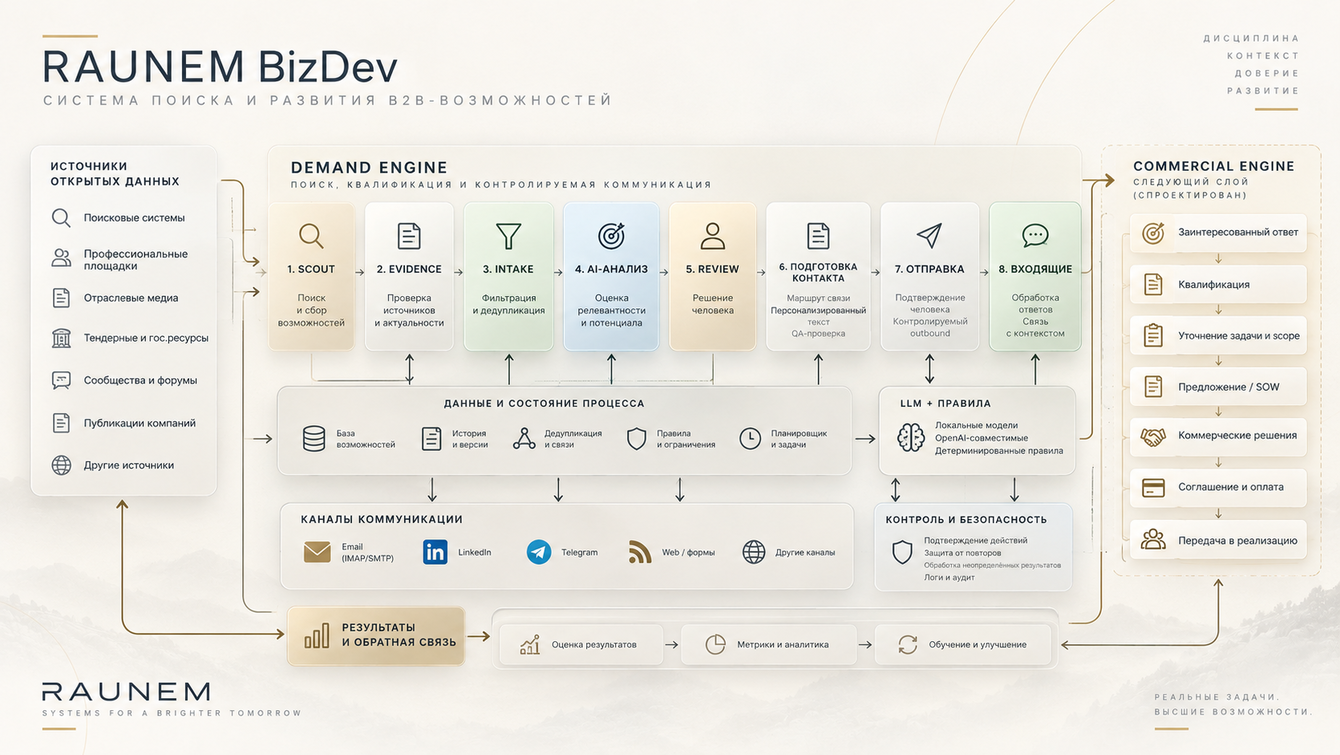Click the shield icon beside Правила и ограничения
This screenshot has width=1340, height=755.
coord(637,438)
